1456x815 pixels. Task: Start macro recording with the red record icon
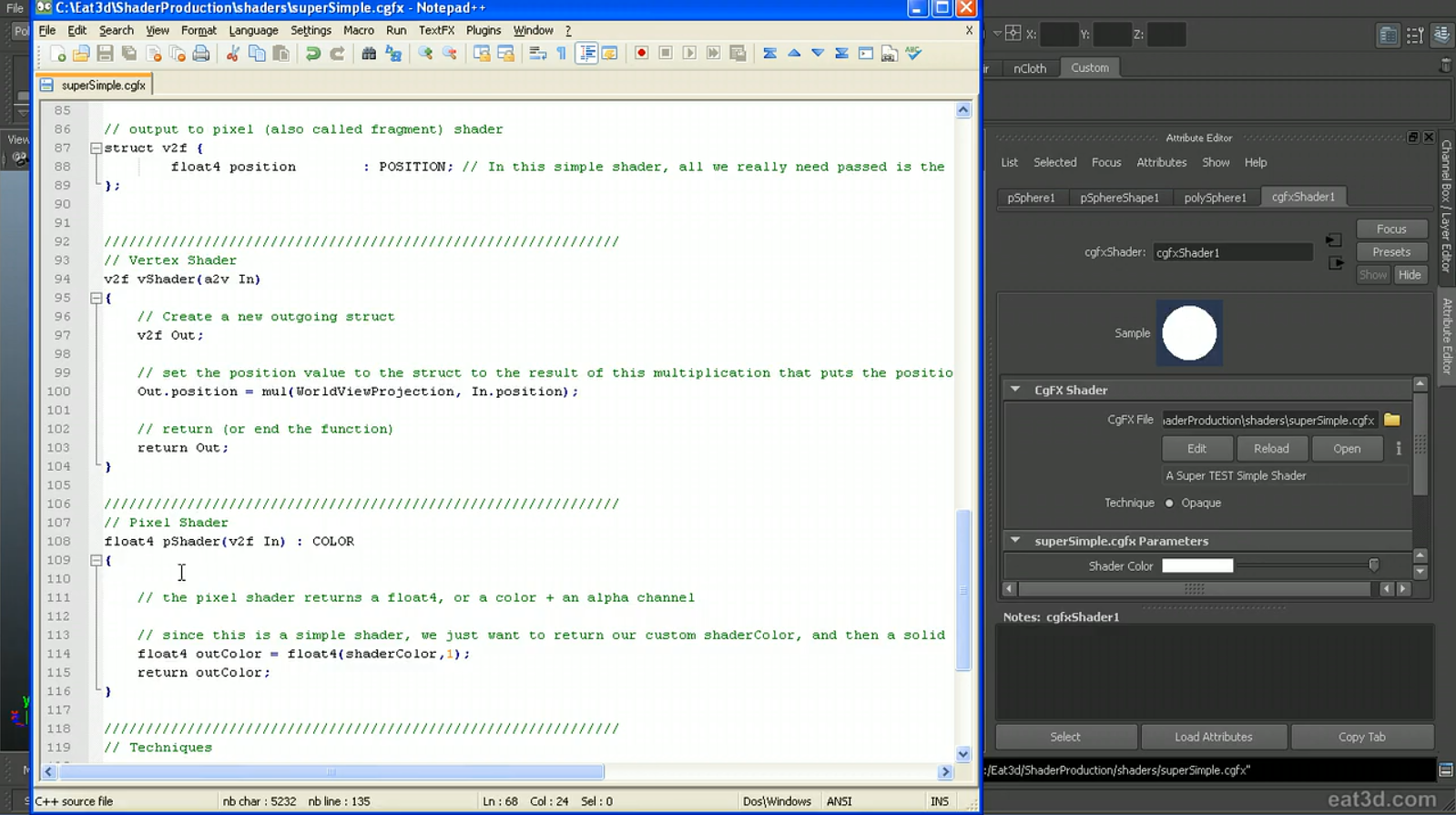pos(641,54)
